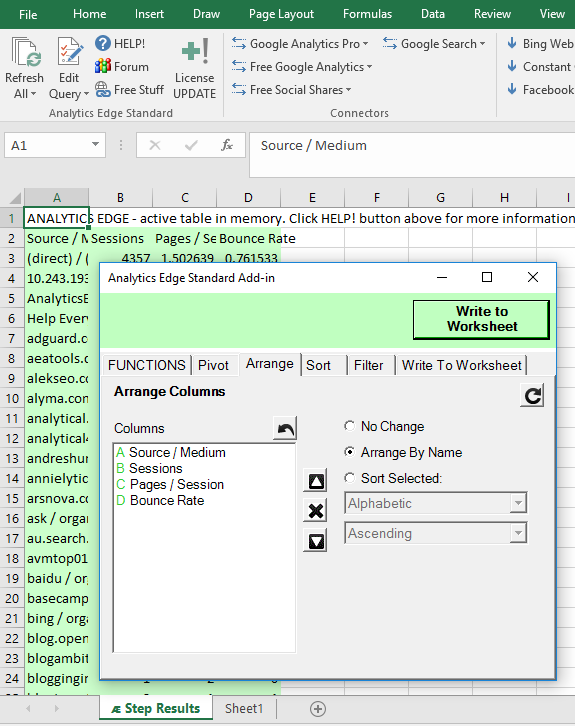Click the formula bar showing Source / Medium

tap(412, 154)
